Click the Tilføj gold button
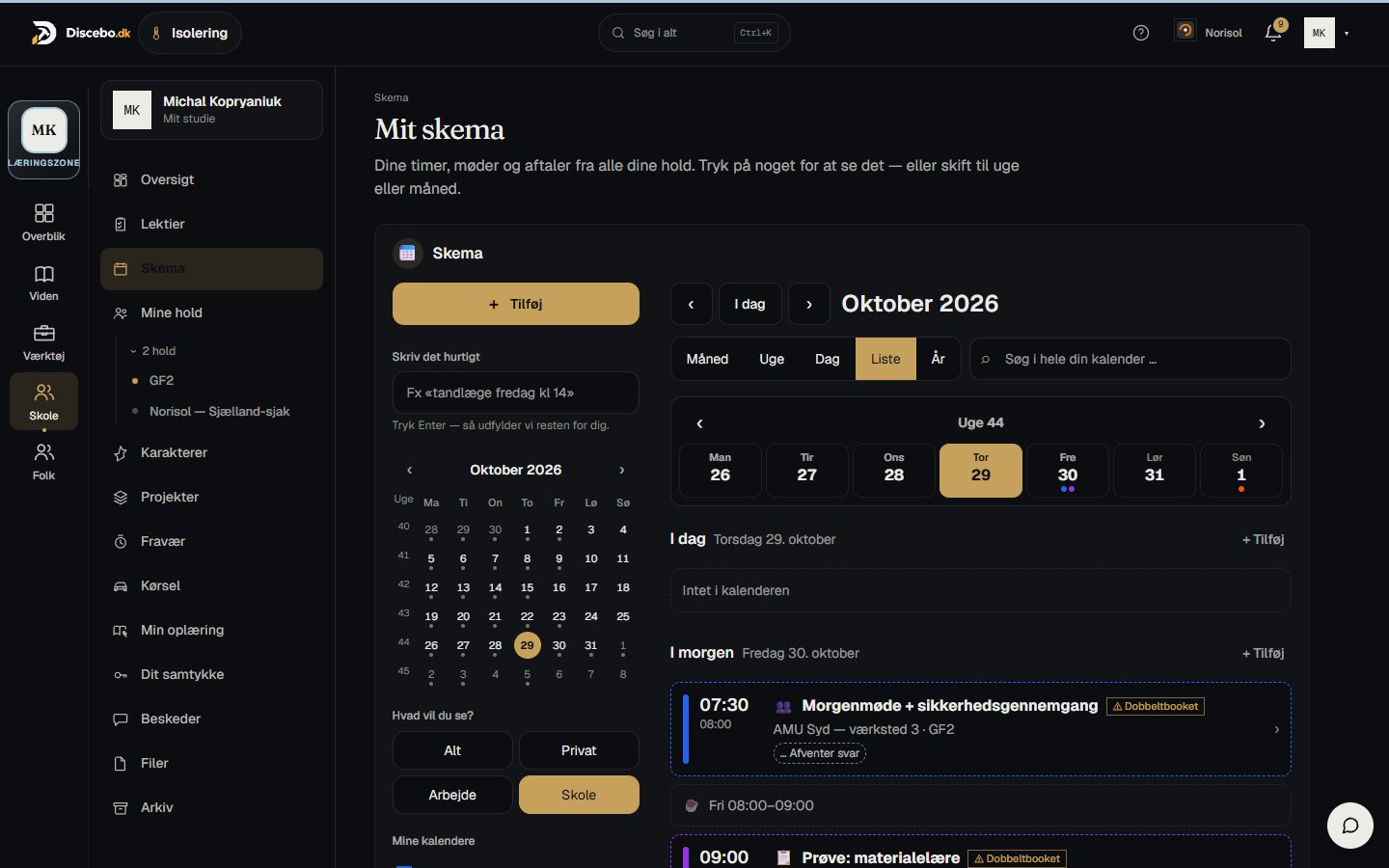 516,304
